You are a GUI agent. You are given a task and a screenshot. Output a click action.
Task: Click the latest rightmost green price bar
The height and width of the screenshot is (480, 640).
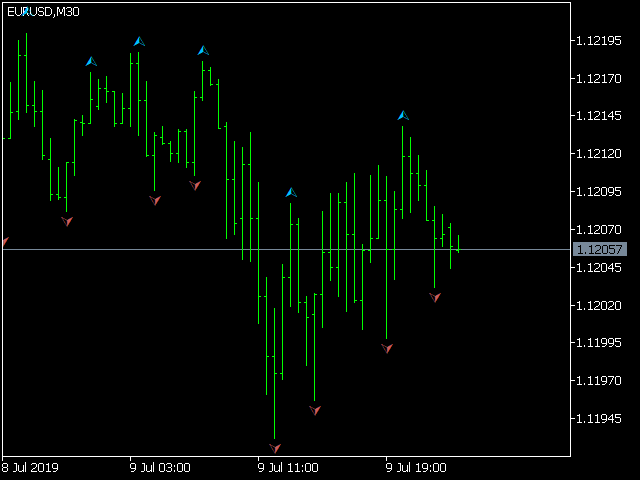pos(458,244)
